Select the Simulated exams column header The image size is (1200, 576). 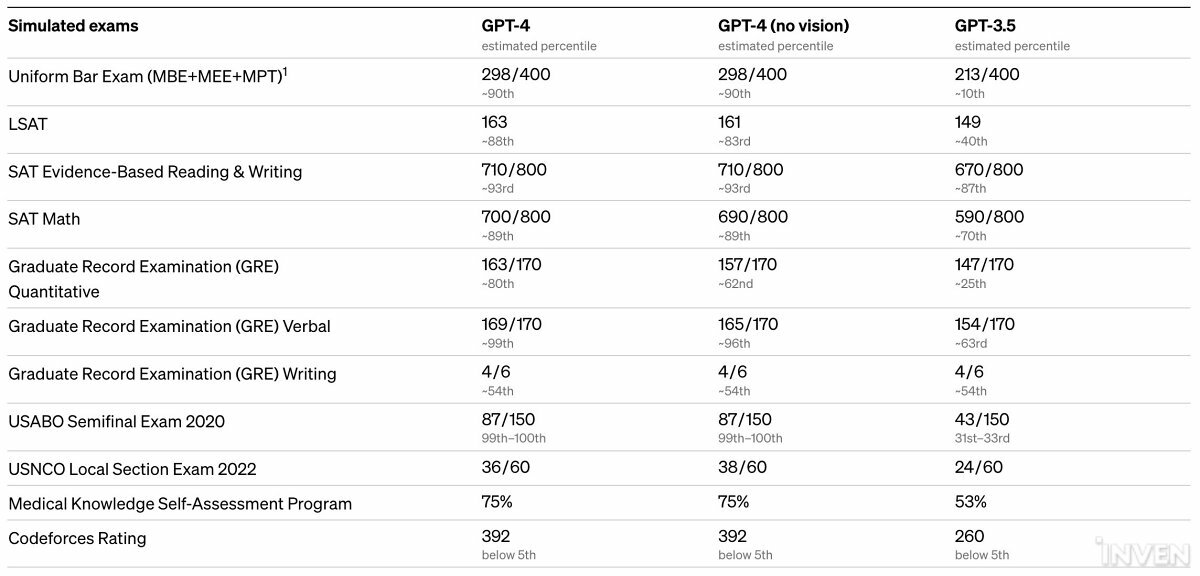pos(73,26)
